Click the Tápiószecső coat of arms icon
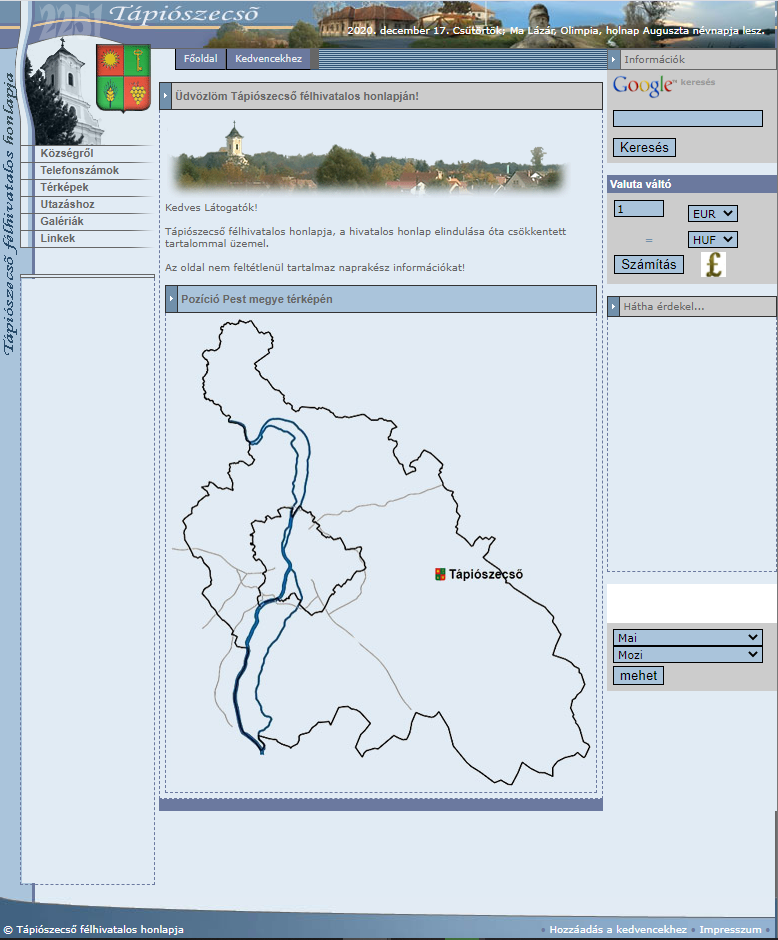778x940 pixels. pos(123,76)
